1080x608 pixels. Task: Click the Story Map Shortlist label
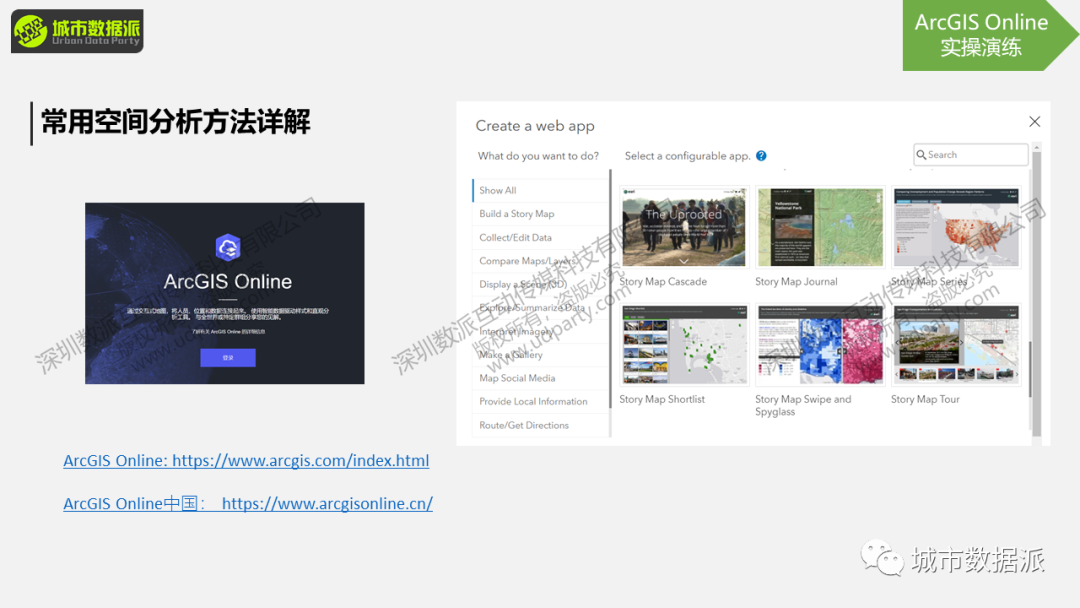662,399
